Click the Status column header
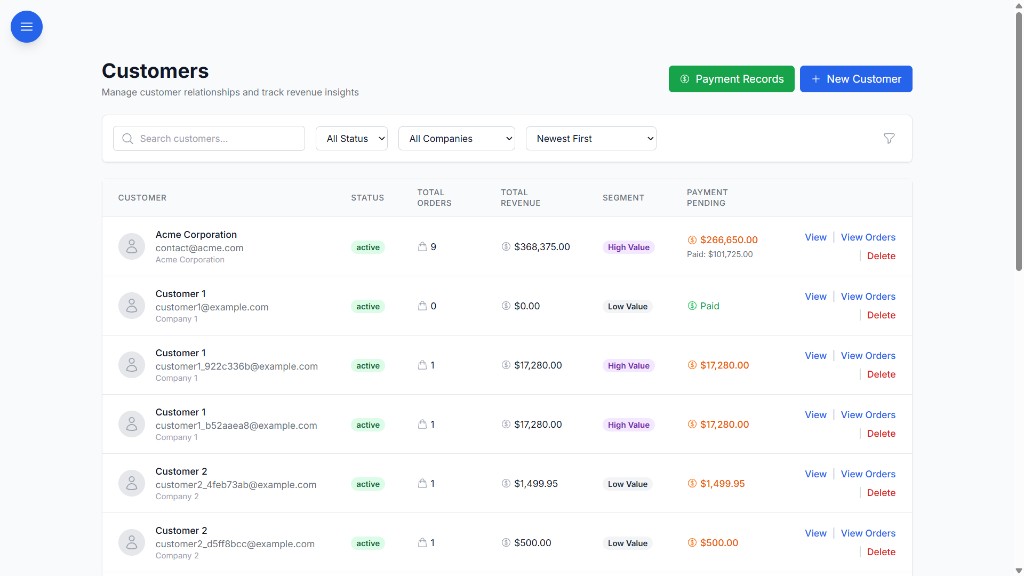The image size is (1024, 576). tap(368, 198)
